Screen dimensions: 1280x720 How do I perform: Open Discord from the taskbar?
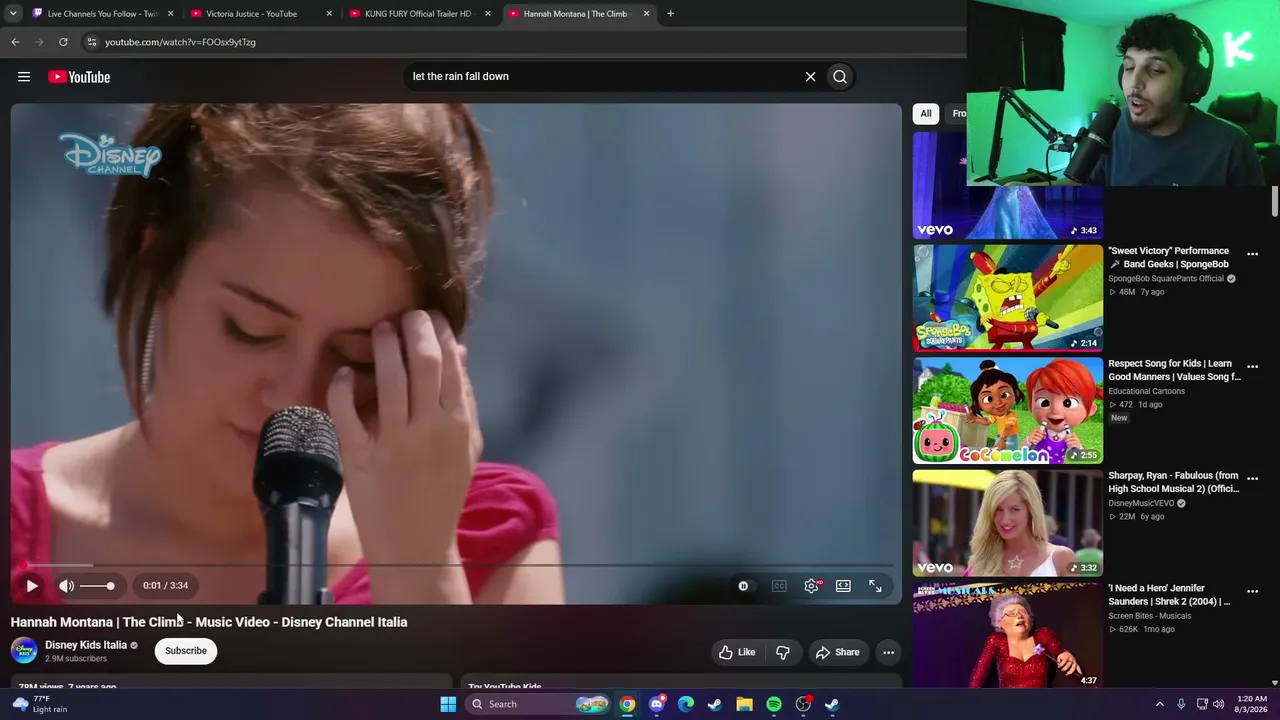point(657,704)
